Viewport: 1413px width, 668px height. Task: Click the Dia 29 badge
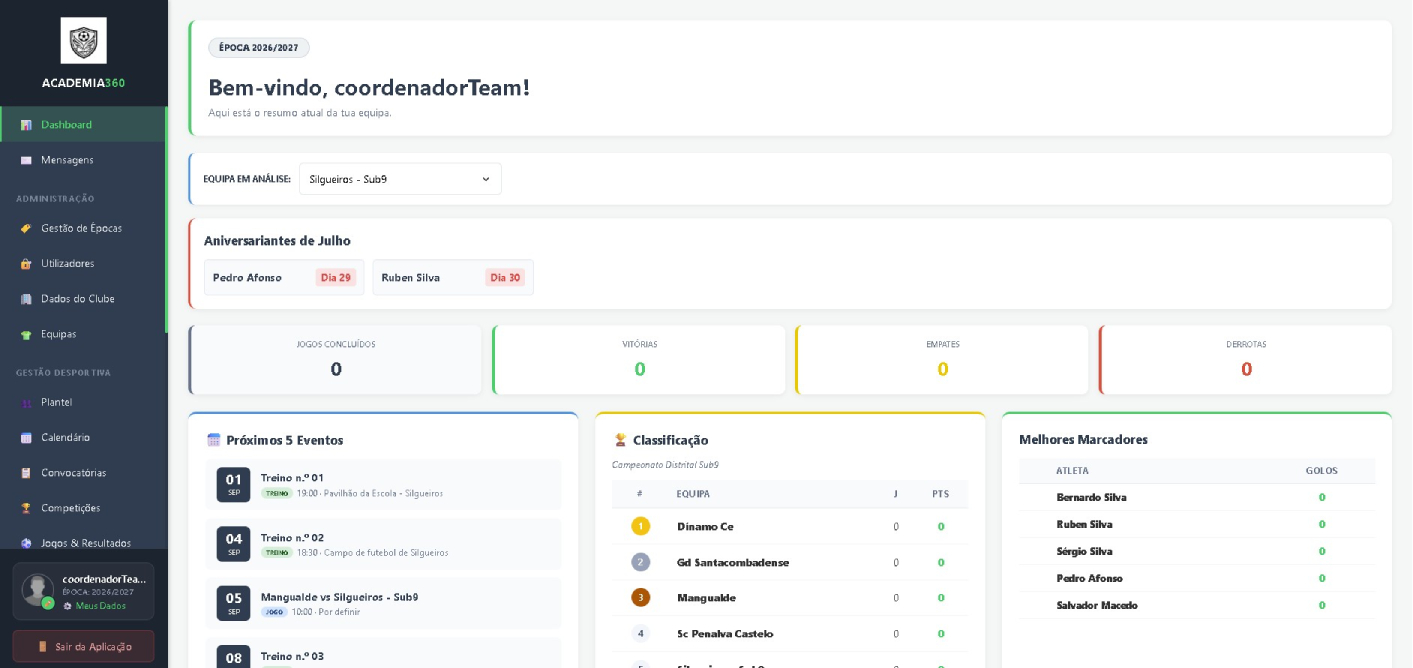(x=336, y=278)
